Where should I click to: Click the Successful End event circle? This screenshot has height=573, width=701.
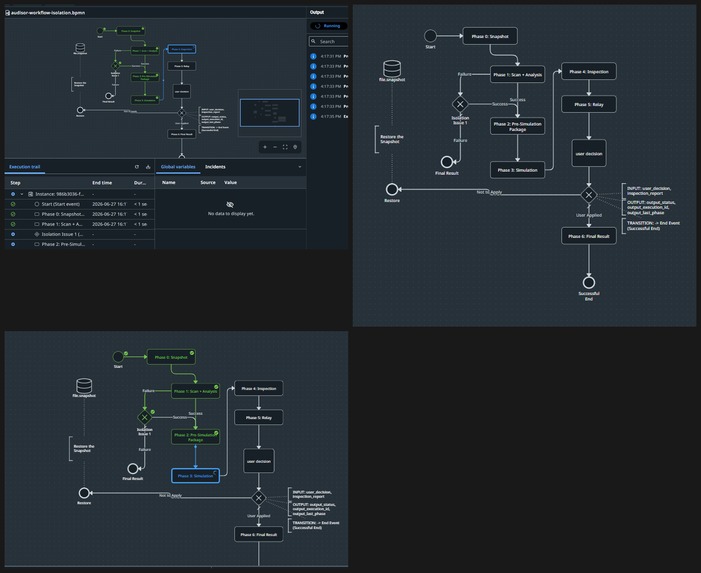[589, 282]
